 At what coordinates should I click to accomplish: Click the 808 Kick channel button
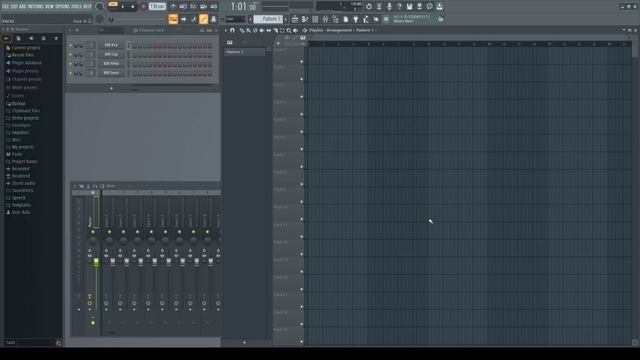pyautogui.click(x=111, y=45)
